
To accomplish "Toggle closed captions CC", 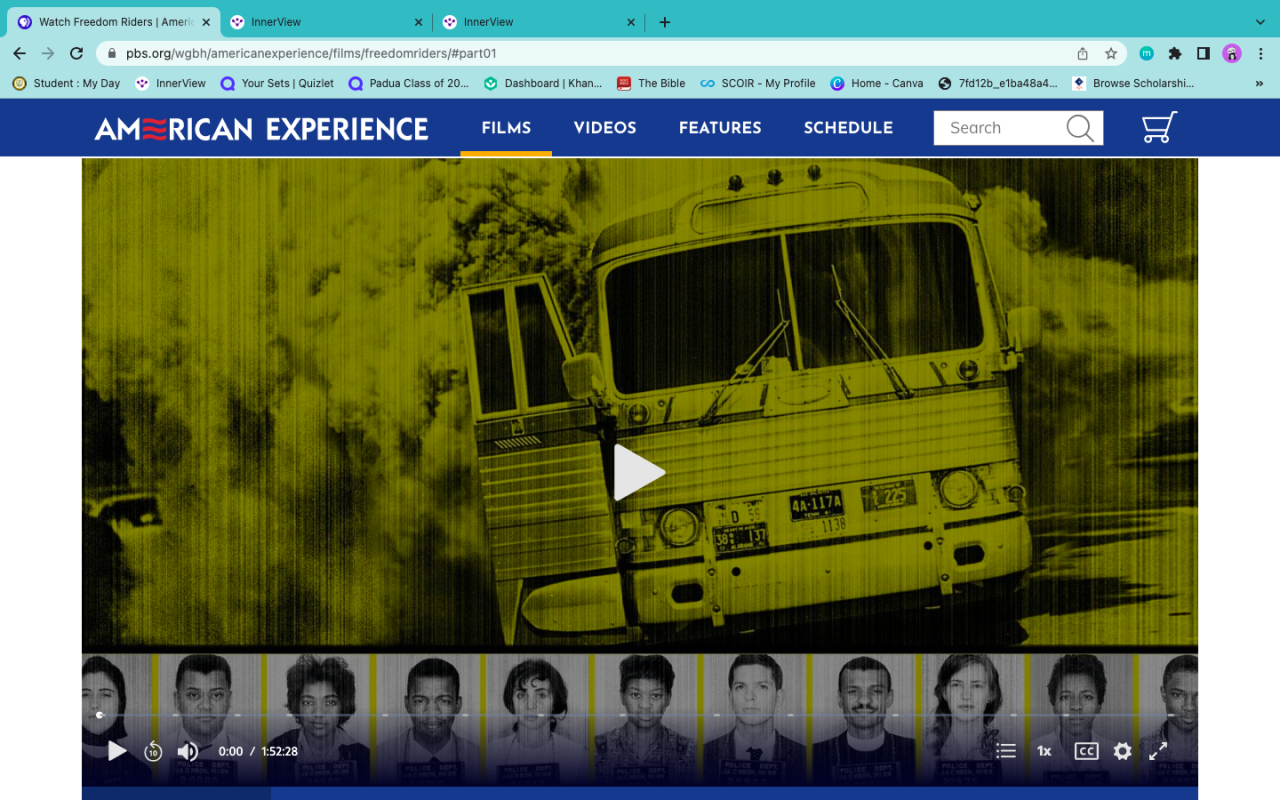I will tap(1086, 751).
